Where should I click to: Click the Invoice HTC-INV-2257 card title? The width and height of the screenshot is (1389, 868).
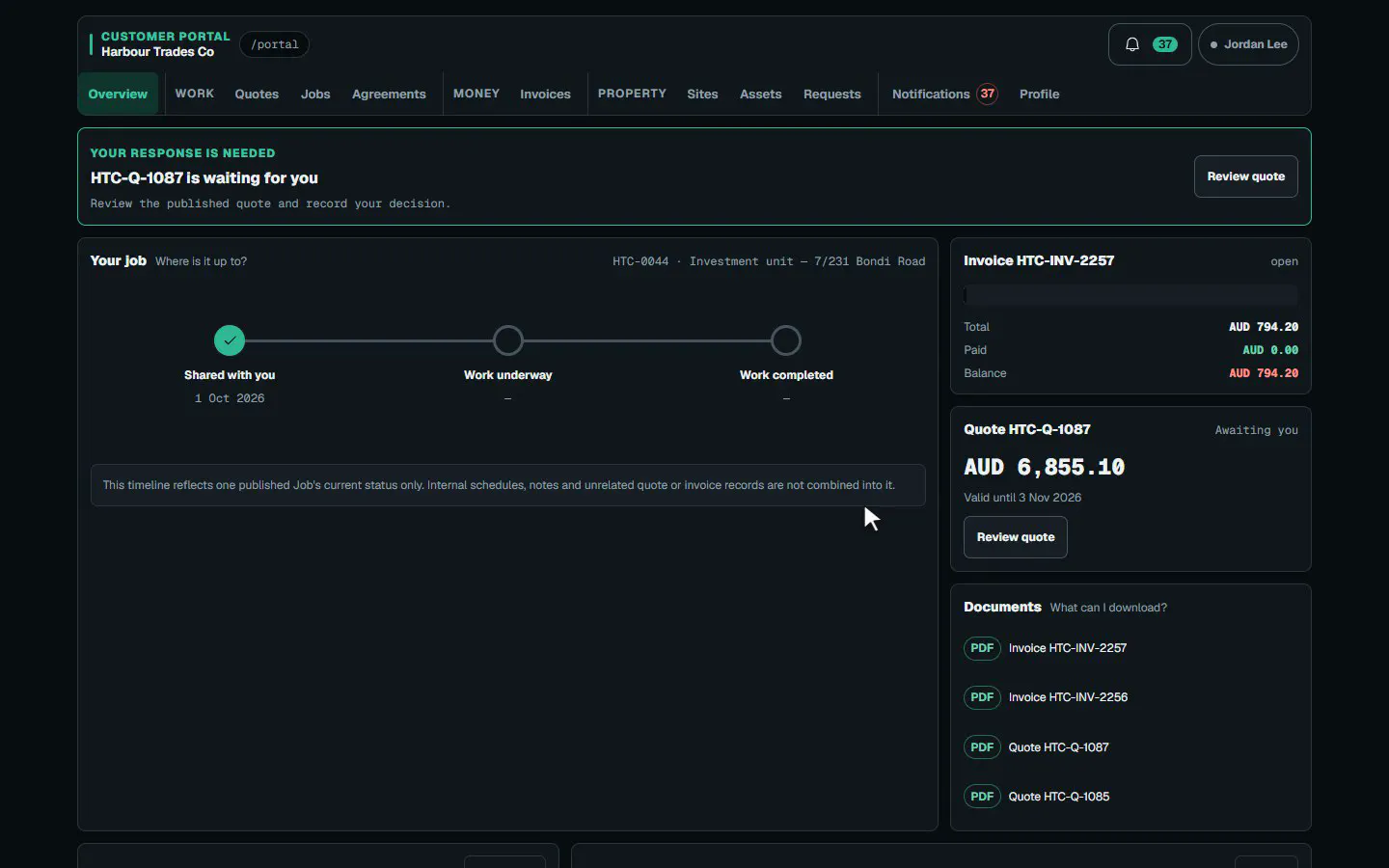pos(1039,260)
